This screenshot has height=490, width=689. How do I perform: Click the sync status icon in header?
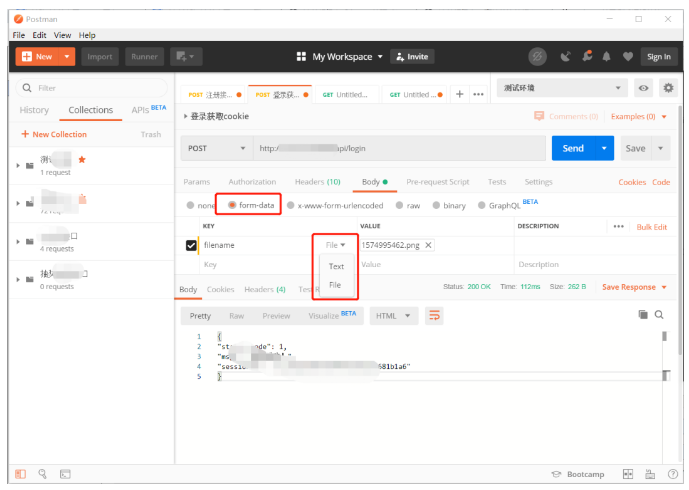click(537, 56)
